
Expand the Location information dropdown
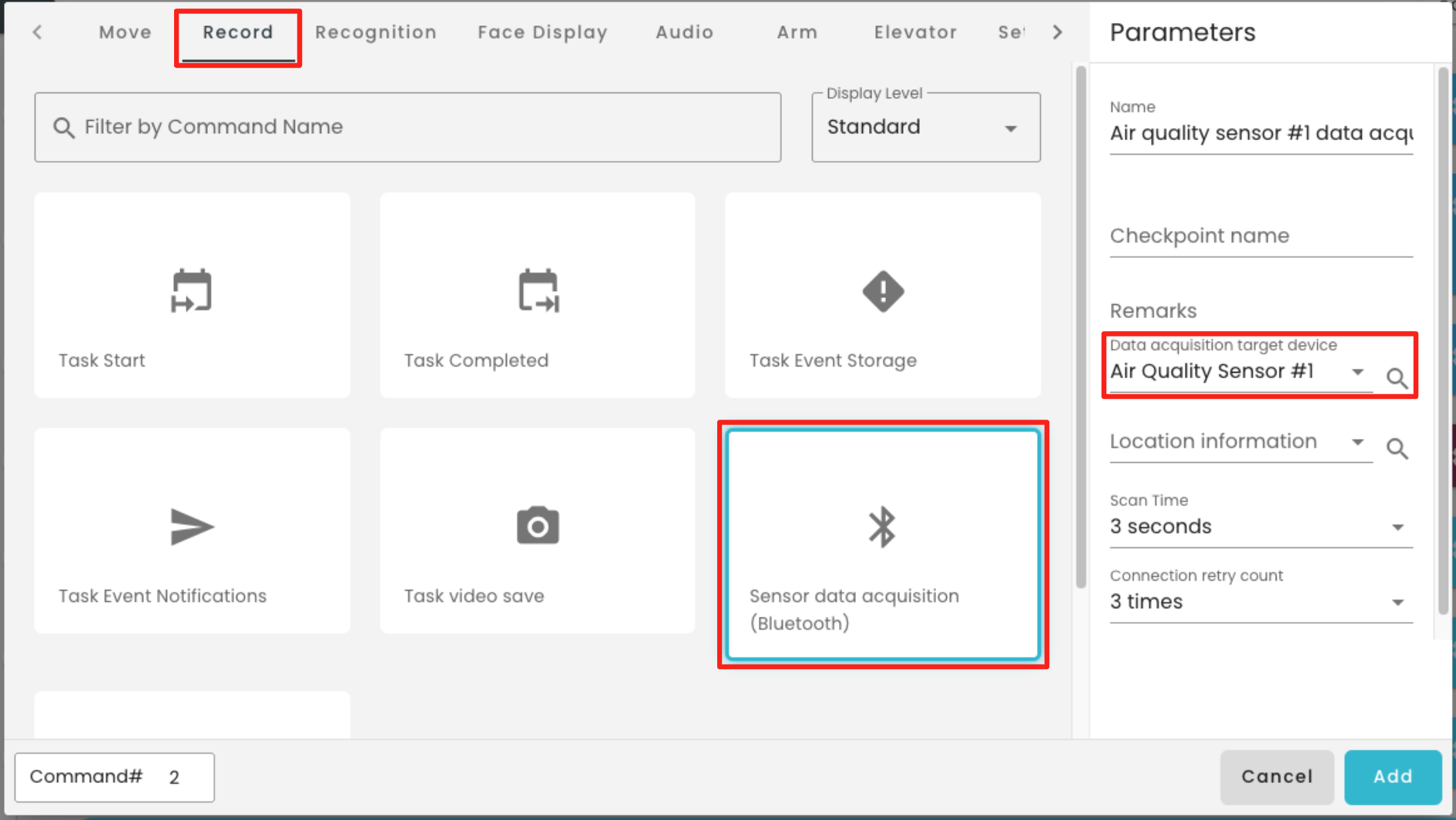(x=1241, y=442)
